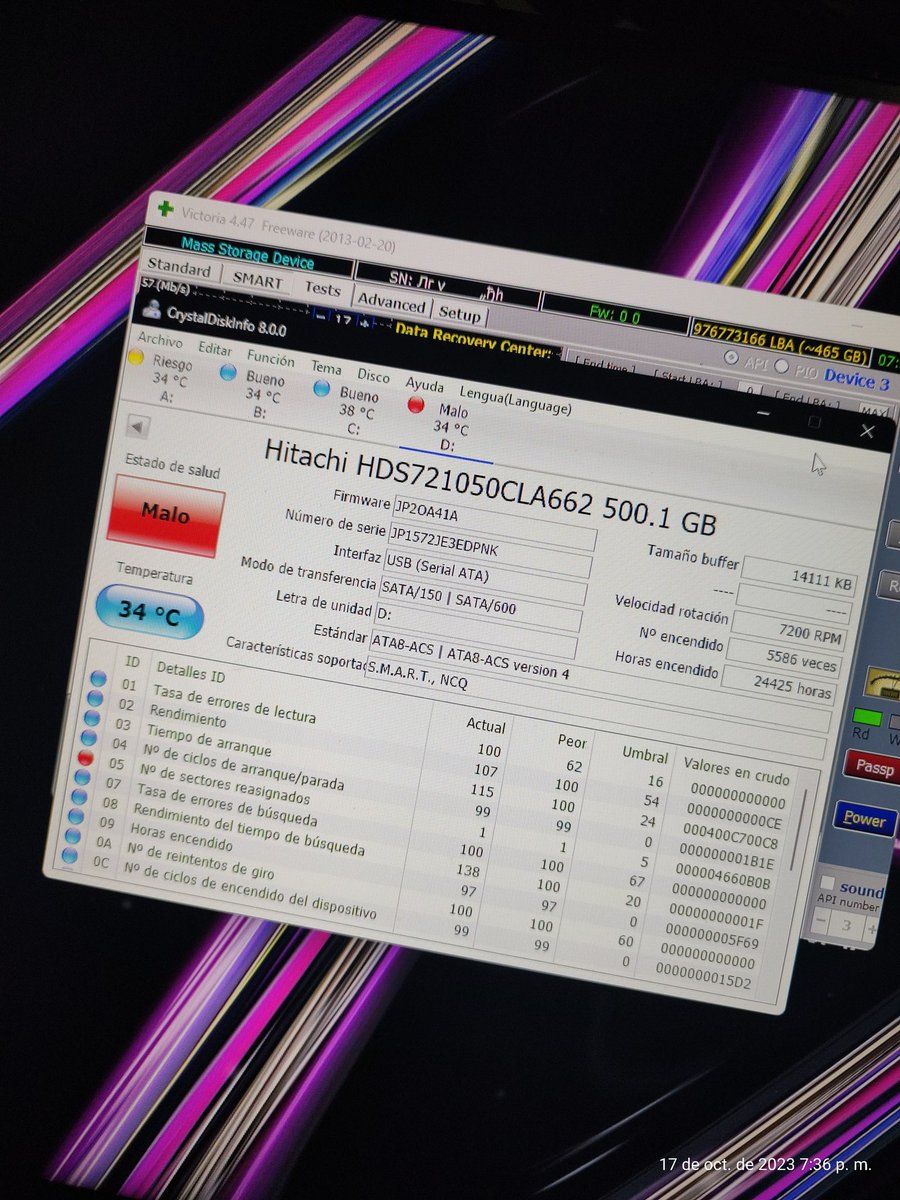The width and height of the screenshot is (900, 1200).
Task: Toggle the sound checkbox in Victoria
Action: pyautogui.click(x=827, y=883)
